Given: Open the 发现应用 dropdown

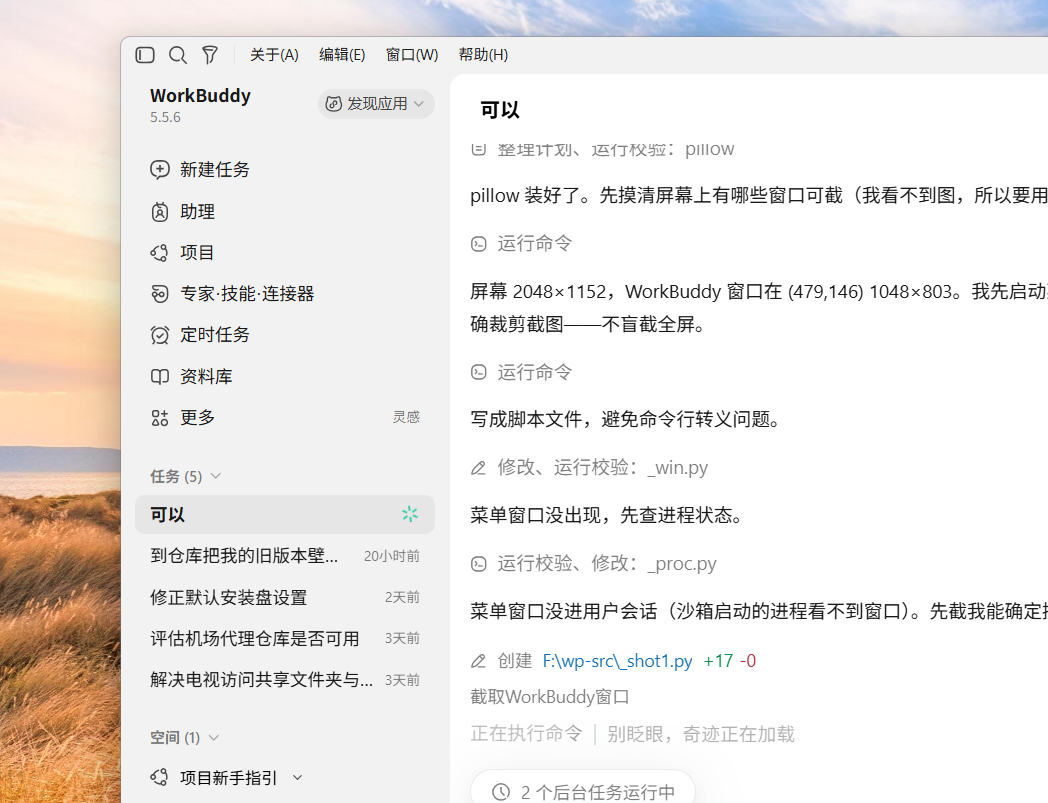Looking at the screenshot, I should (376, 104).
